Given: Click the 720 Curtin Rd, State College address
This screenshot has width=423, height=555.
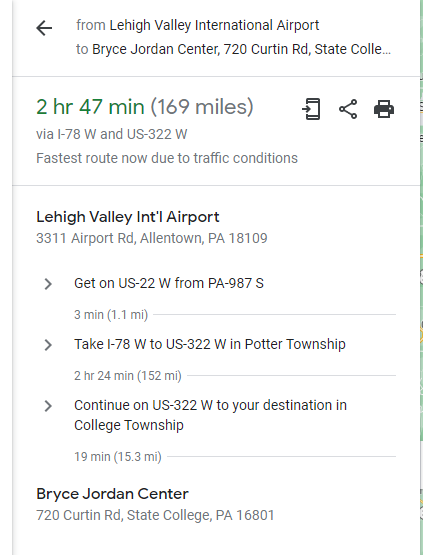Looking at the screenshot, I should [x=155, y=515].
